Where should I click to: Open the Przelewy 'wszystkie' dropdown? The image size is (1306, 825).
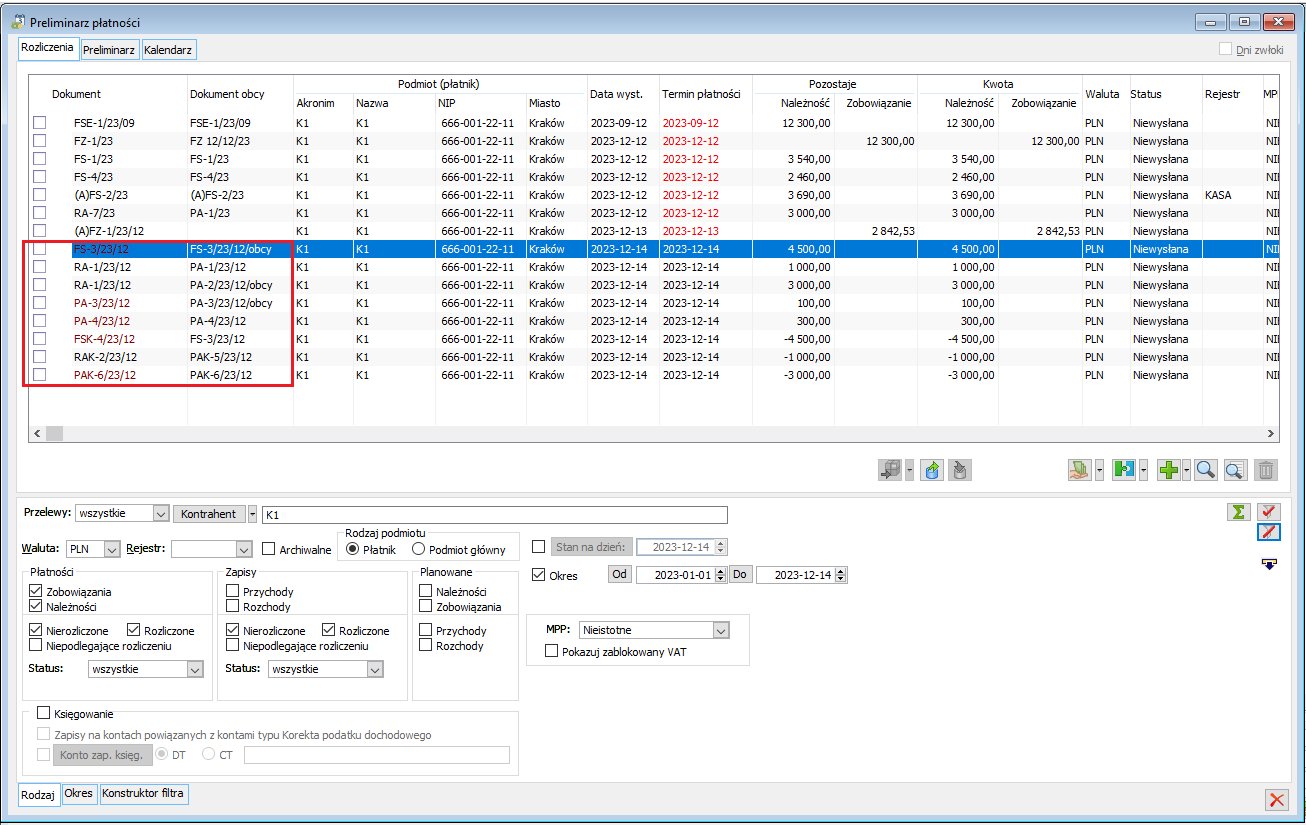pyautogui.click(x=161, y=514)
